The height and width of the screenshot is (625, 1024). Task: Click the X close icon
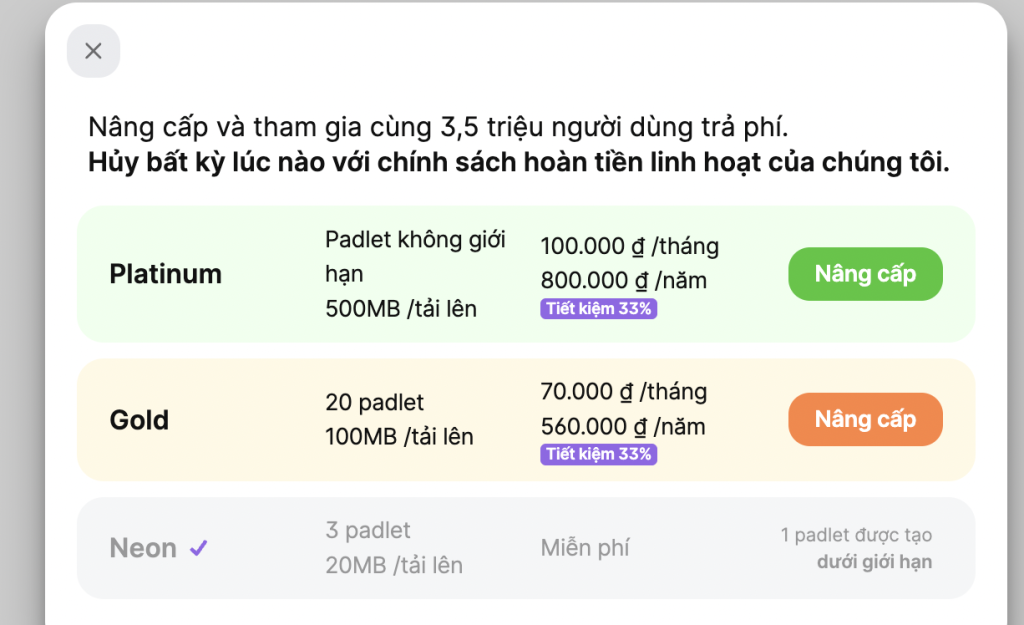click(93, 51)
